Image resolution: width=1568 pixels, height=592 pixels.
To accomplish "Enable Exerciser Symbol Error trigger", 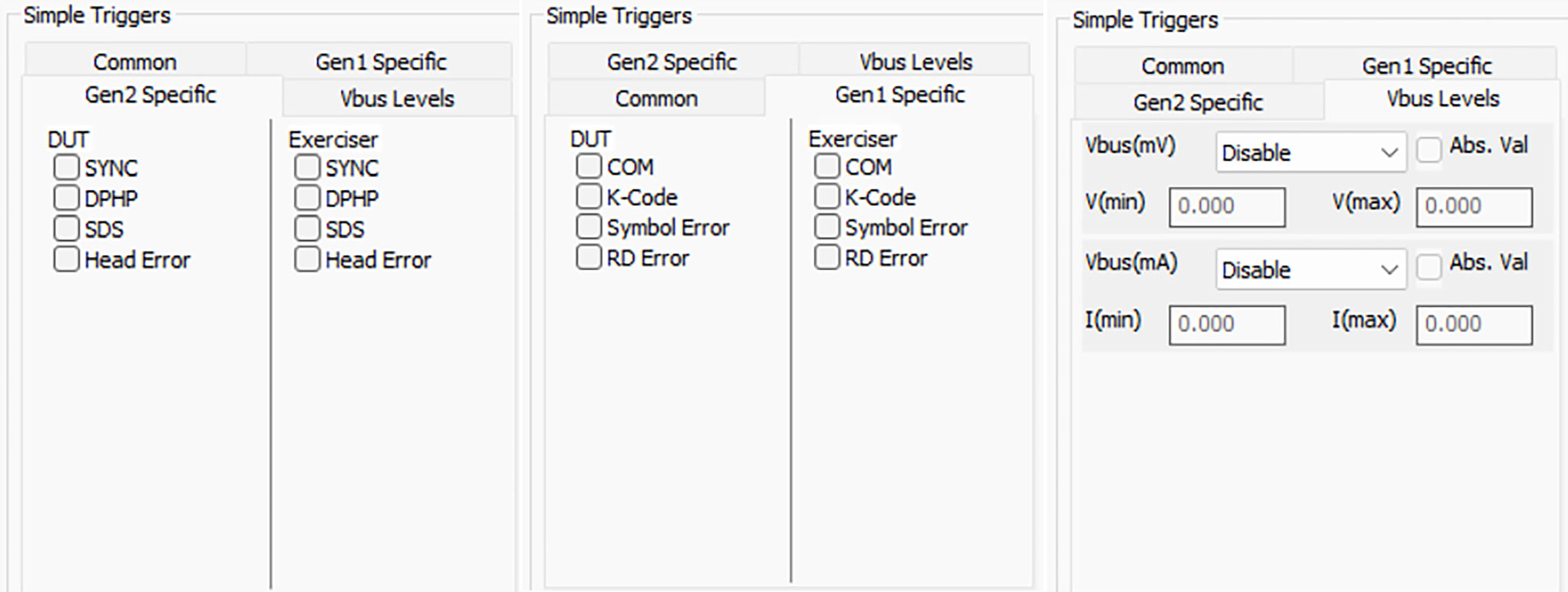I will [x=827, y=227].
